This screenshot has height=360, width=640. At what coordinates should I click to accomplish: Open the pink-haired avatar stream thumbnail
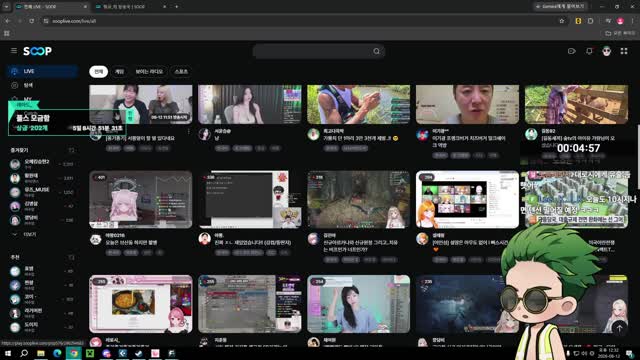pos(141,199)
